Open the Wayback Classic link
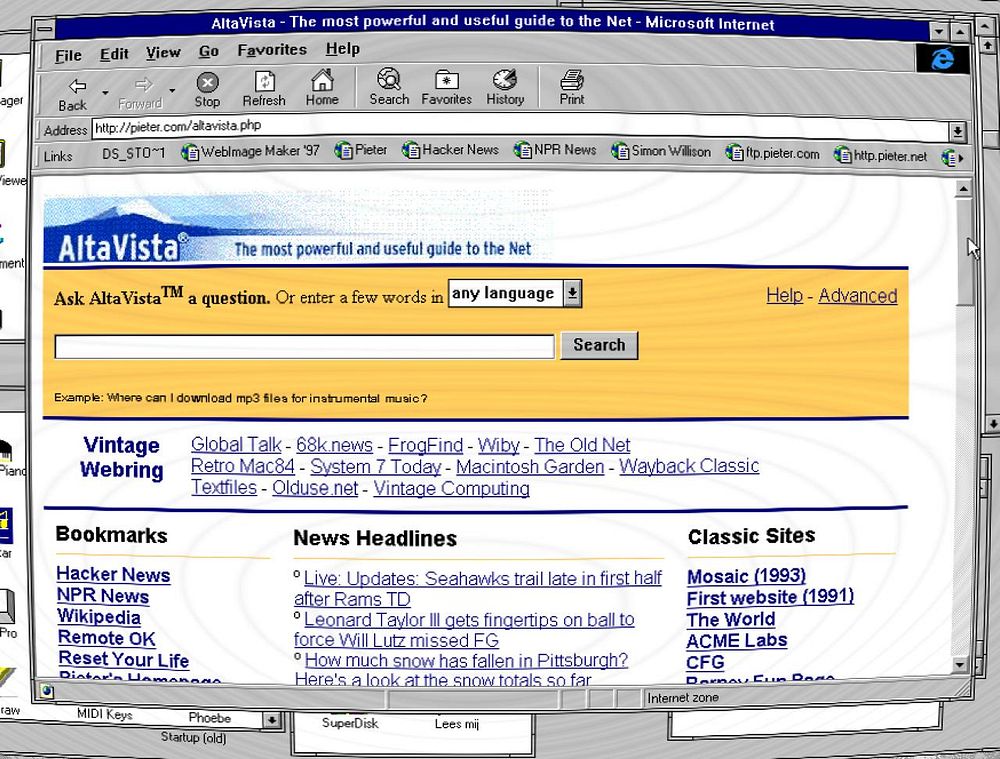Viewport: 1000px width, 759px height. tap(689, 466)
